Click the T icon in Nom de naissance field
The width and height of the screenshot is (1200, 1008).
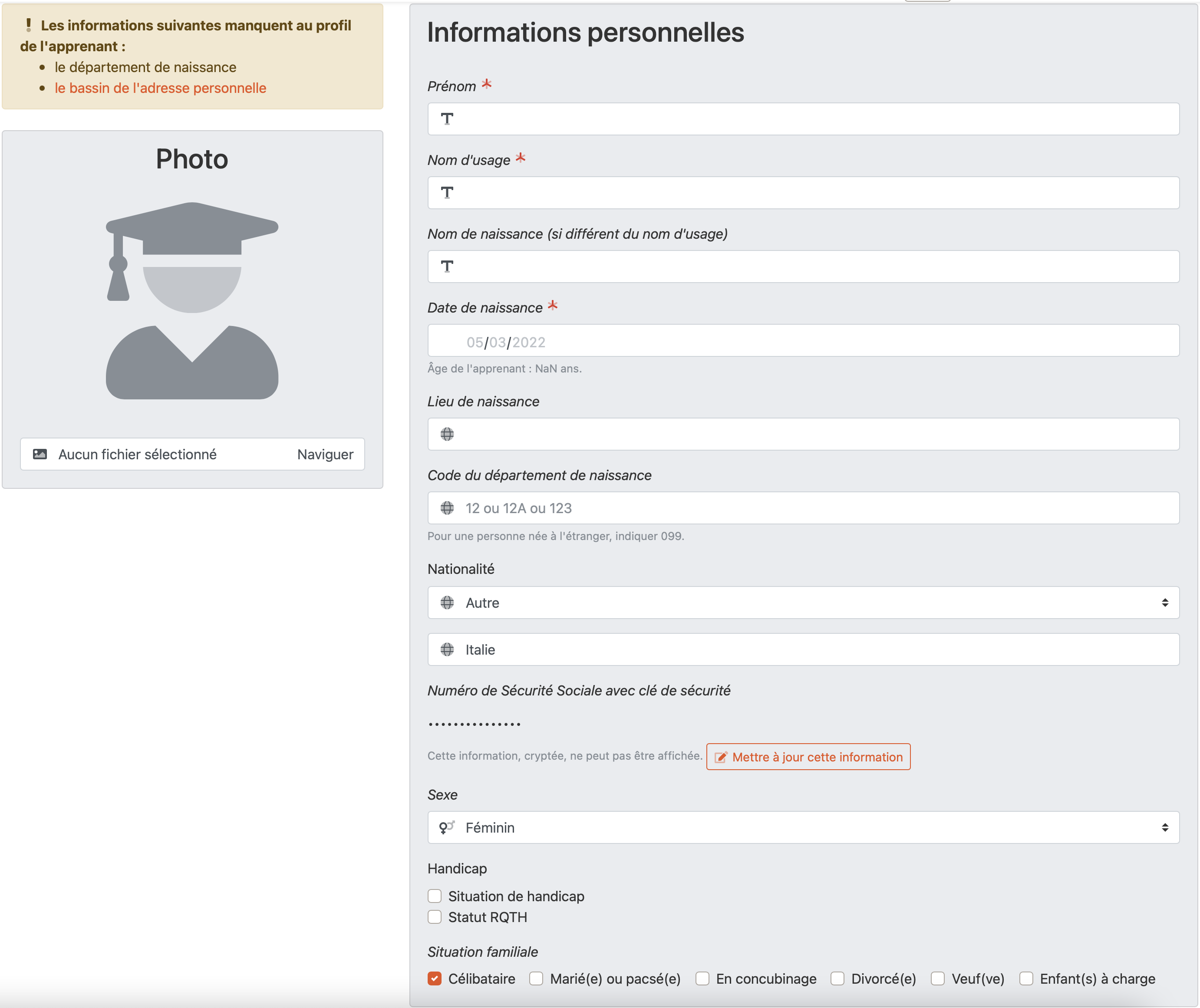[x=448, y=266]
